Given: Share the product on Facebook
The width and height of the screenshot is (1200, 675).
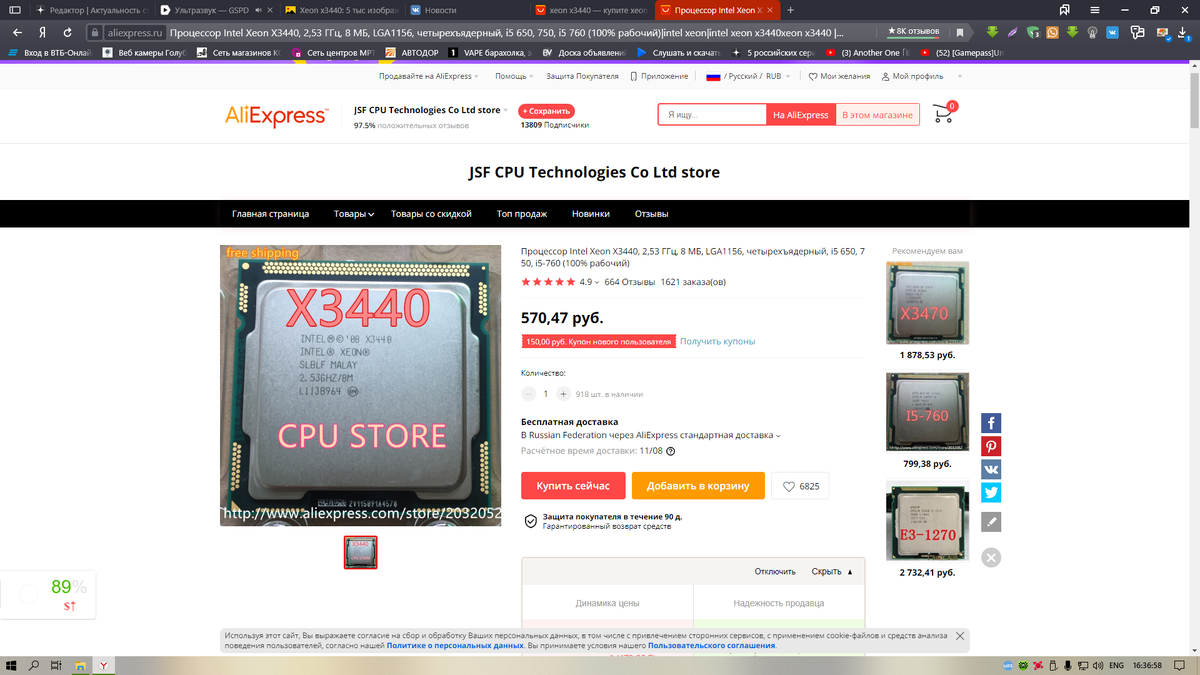Looking at the screenshot, I should click(991, 423).
